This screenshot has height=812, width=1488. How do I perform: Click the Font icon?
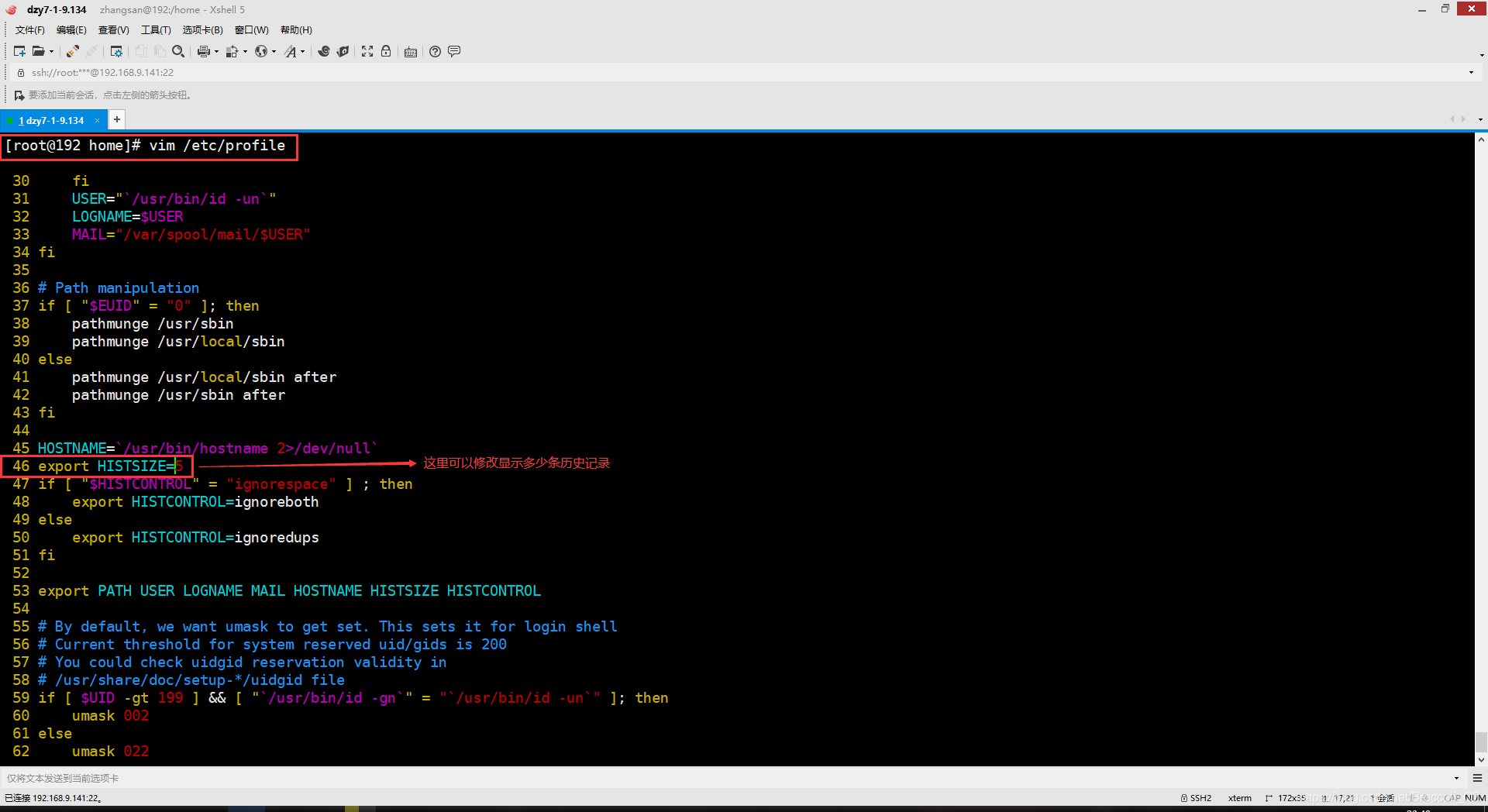pyautogui.click(x=291, y=51)
